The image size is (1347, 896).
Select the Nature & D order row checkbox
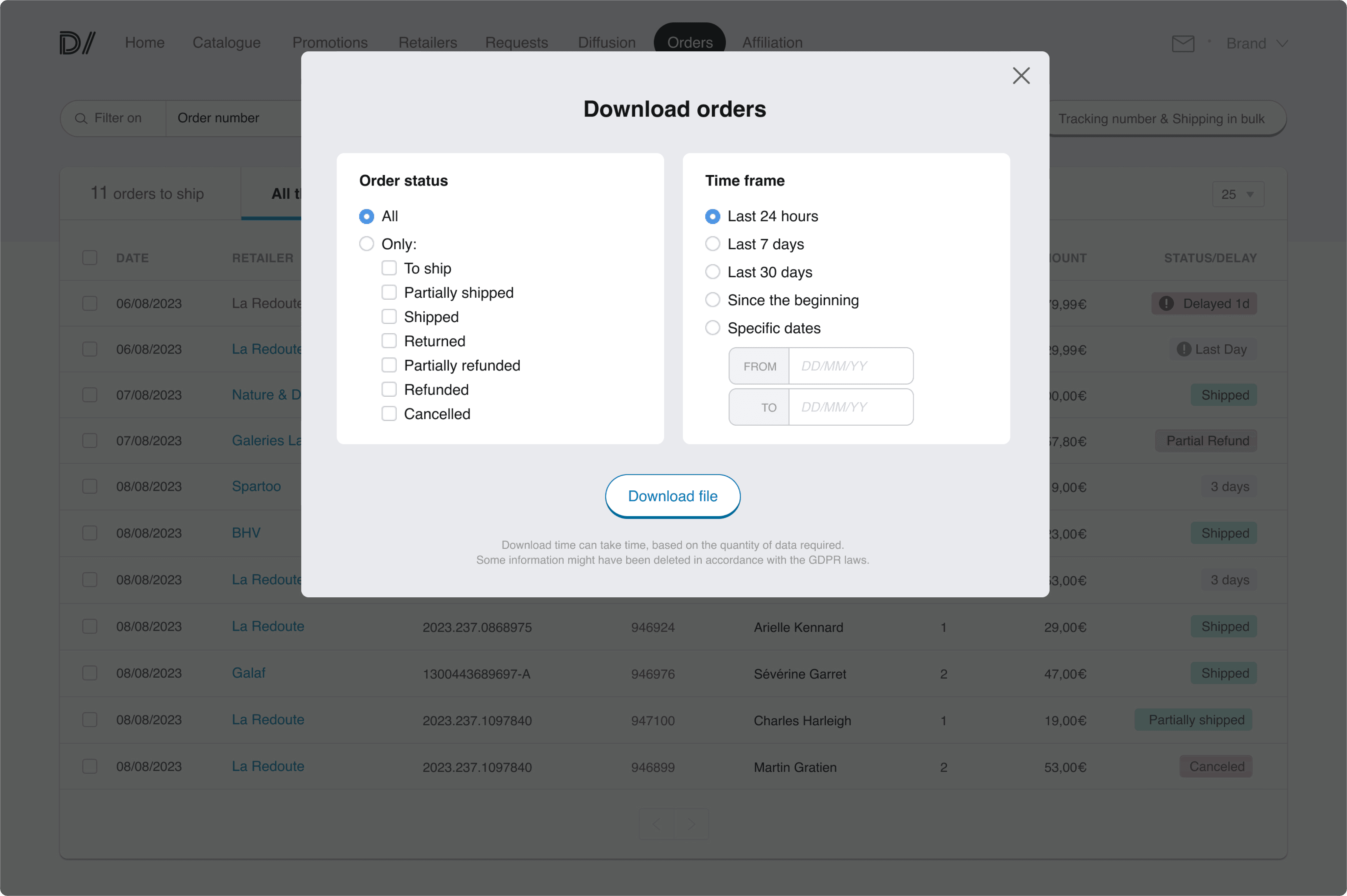pos(90,395)
